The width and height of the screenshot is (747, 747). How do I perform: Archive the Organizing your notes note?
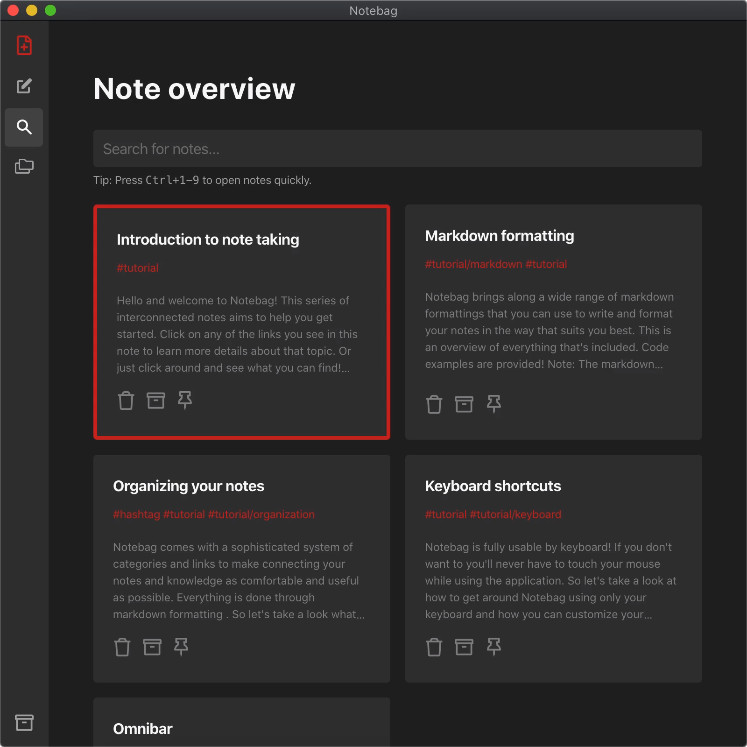152,647
